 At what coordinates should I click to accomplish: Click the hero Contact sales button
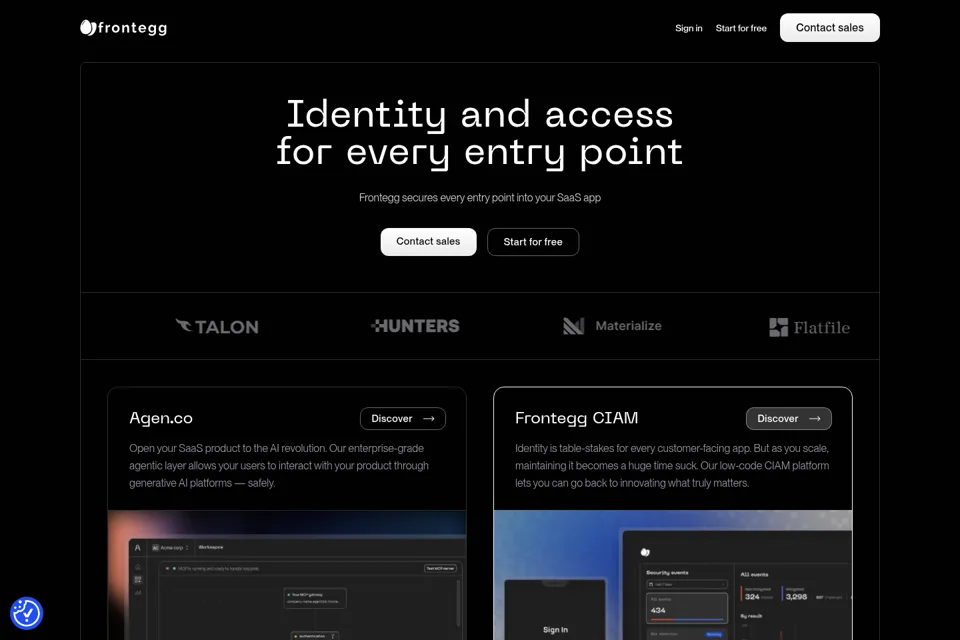point(428,242)
